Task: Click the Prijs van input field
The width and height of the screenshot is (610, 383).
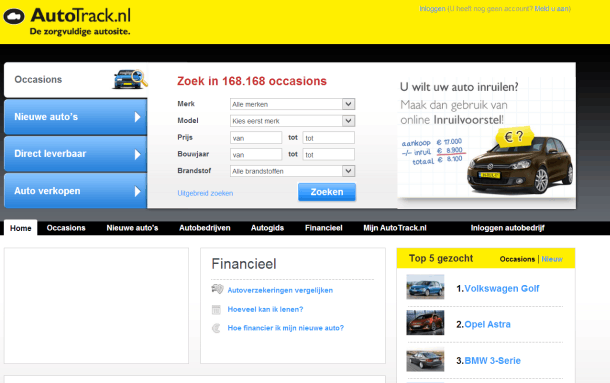Action: (x=256, y=138)
